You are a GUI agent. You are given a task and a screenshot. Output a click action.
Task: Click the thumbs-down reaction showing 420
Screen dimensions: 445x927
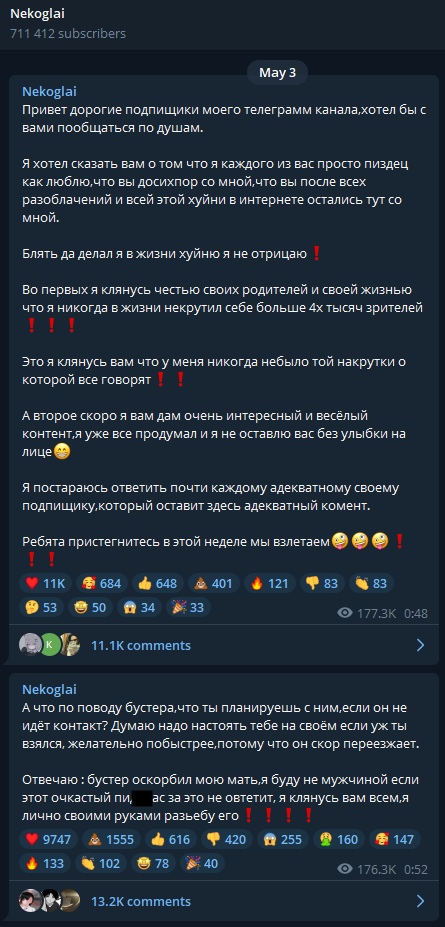pos(227,840)
